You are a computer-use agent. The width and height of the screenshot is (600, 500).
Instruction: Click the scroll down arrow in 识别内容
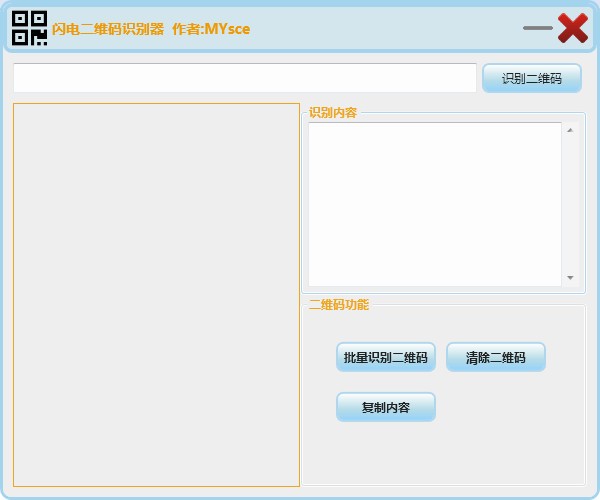click(570, 278)
